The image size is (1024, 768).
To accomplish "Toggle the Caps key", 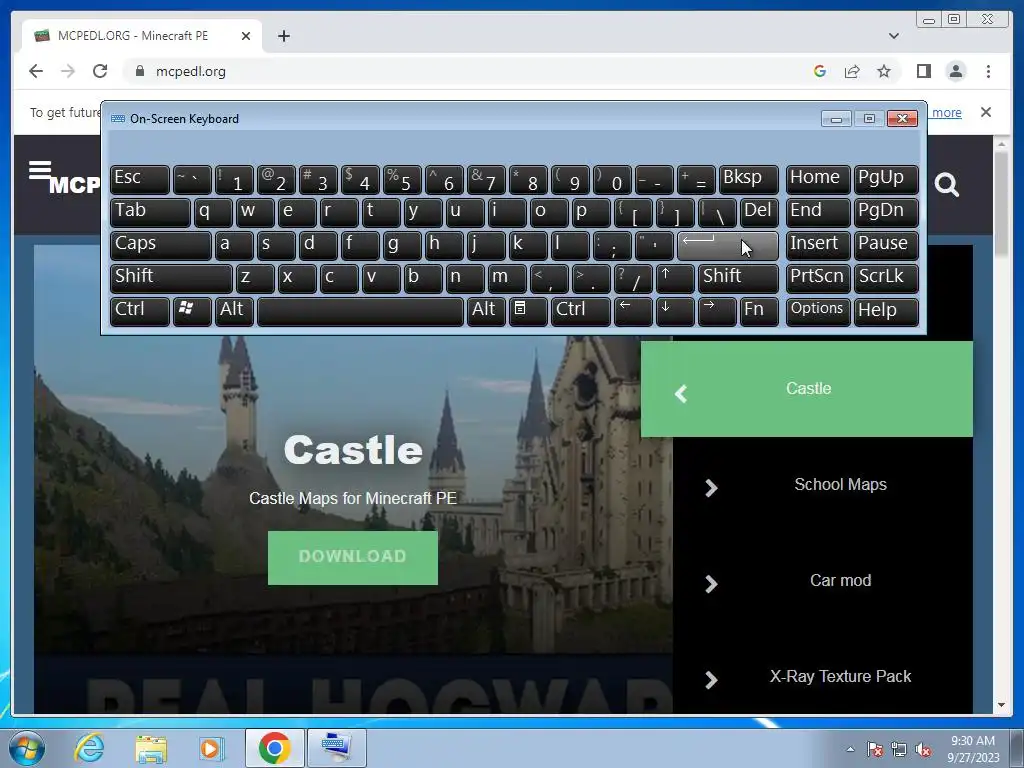I will point(161,245).
